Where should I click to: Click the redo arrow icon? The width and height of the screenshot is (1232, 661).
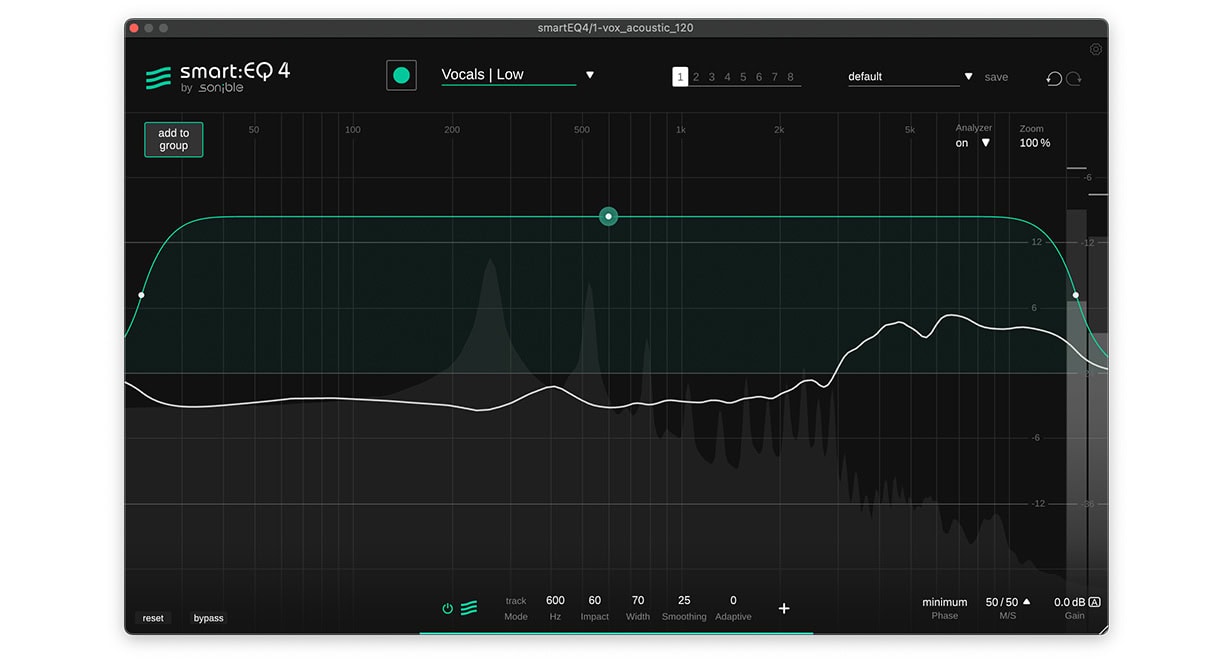1074,78
